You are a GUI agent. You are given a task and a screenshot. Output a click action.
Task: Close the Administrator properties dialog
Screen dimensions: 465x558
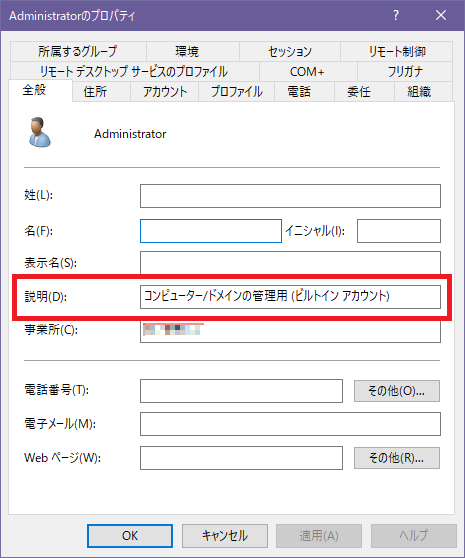click(441, 15)
